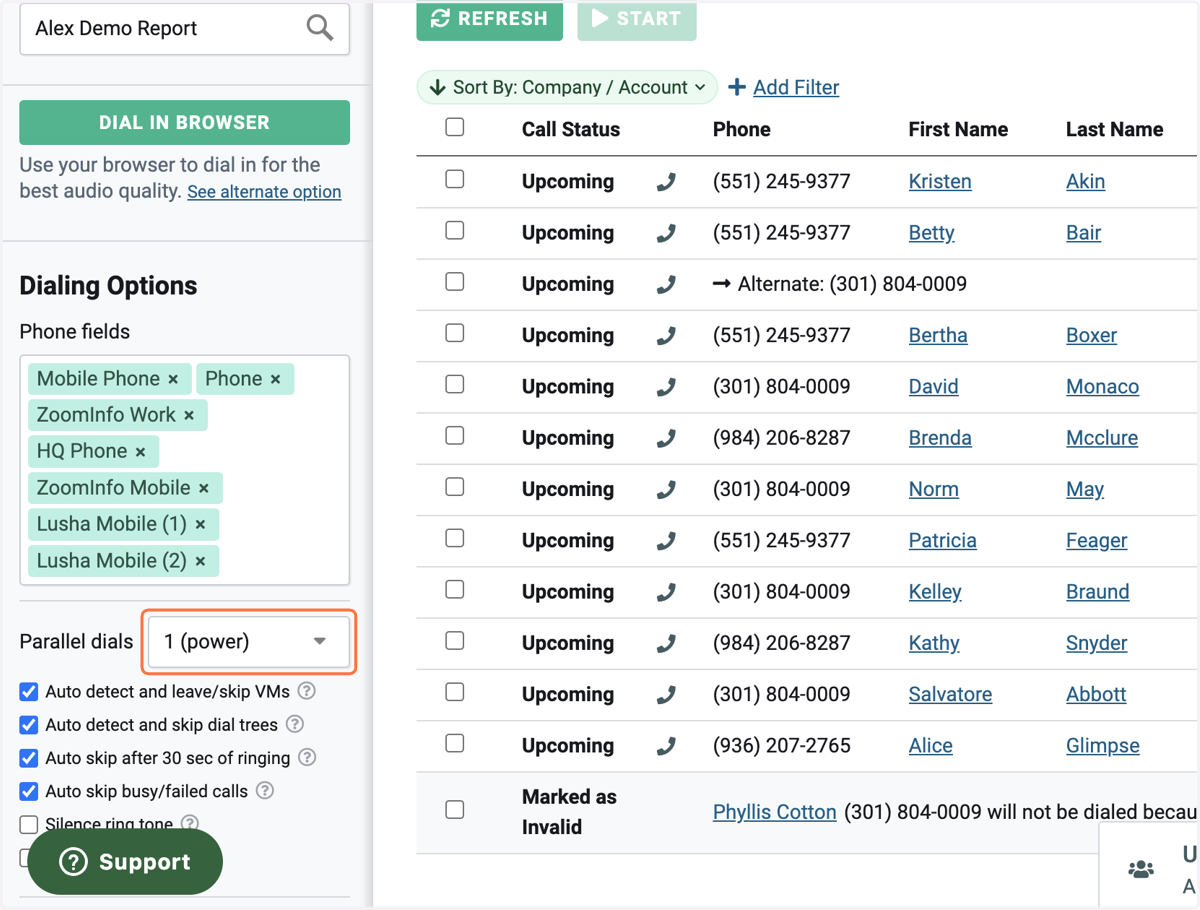
Task: Select the checkbox for the Marked as Invalid row
Action: (x=455, y=809)
